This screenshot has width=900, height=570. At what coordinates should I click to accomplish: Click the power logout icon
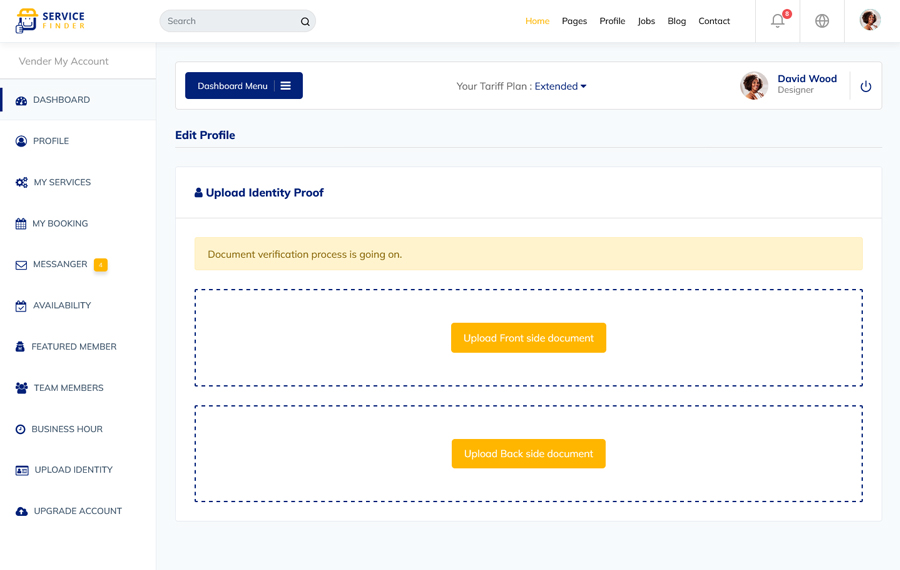(866, 87)
